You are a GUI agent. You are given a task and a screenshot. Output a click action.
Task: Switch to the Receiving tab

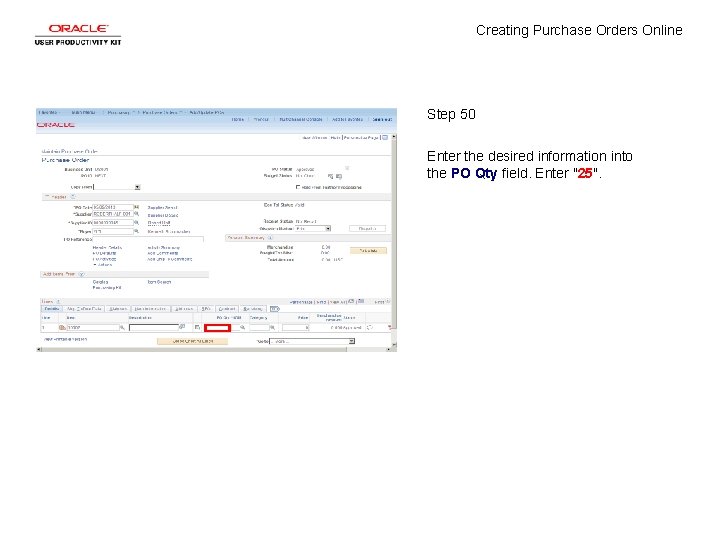click(x=253, y=309)
